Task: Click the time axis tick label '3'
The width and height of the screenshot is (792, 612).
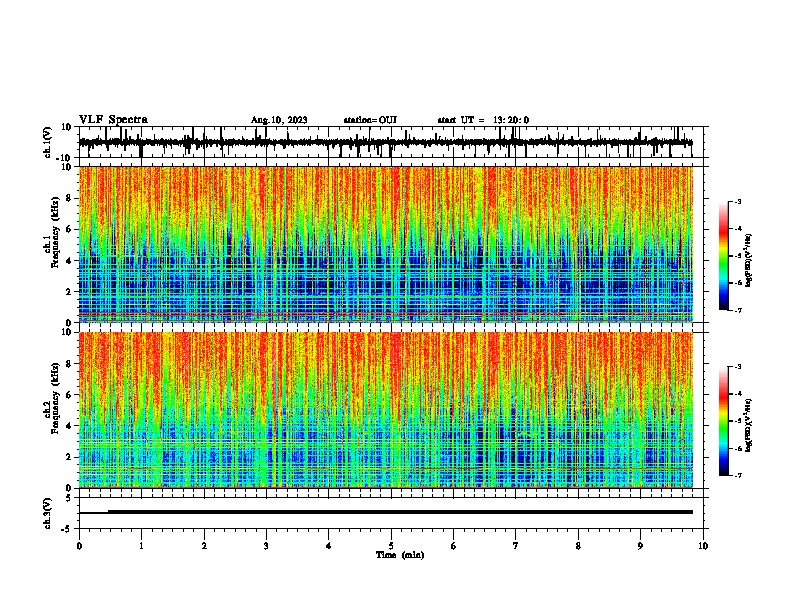Action: click(x=266, y=546)
